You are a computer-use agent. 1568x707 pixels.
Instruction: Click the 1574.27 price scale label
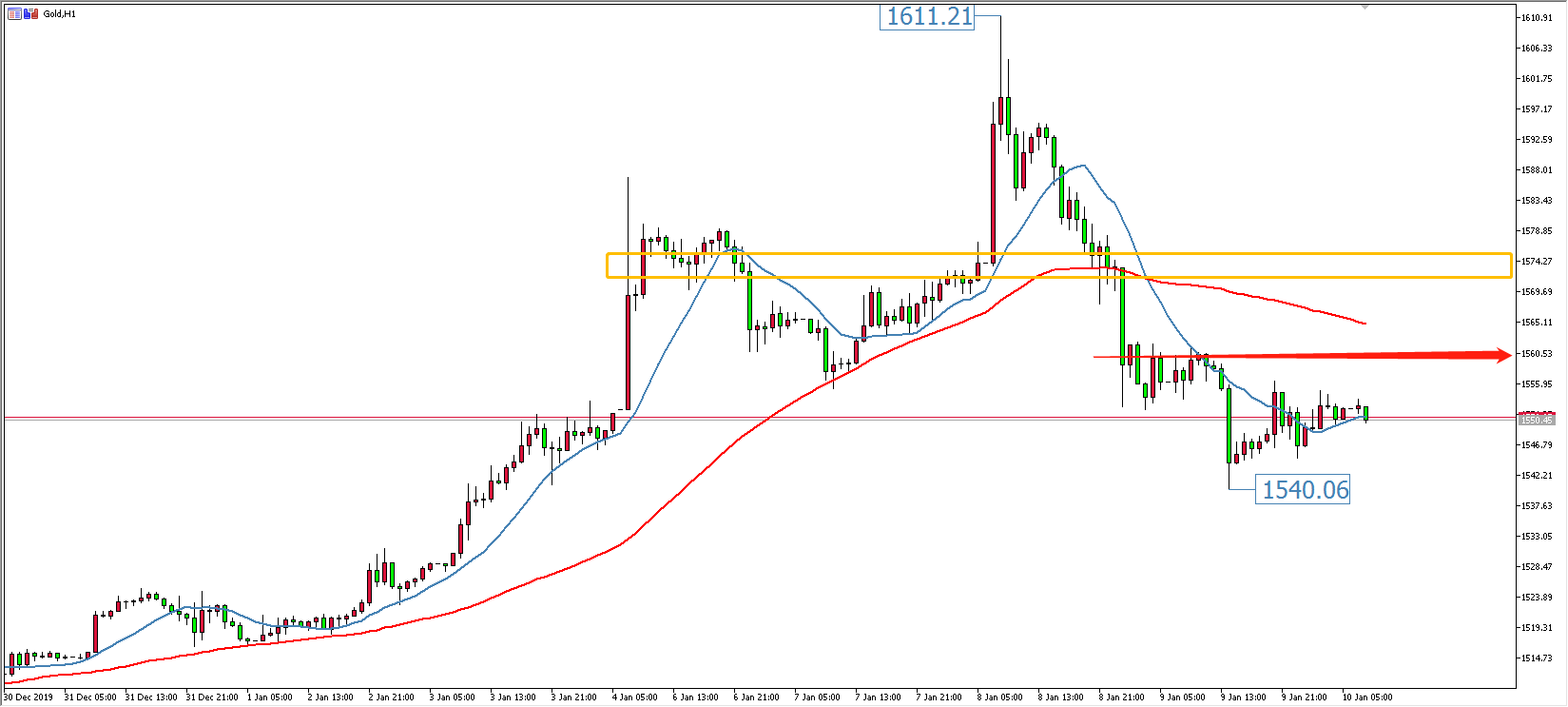coord(1536,262)
